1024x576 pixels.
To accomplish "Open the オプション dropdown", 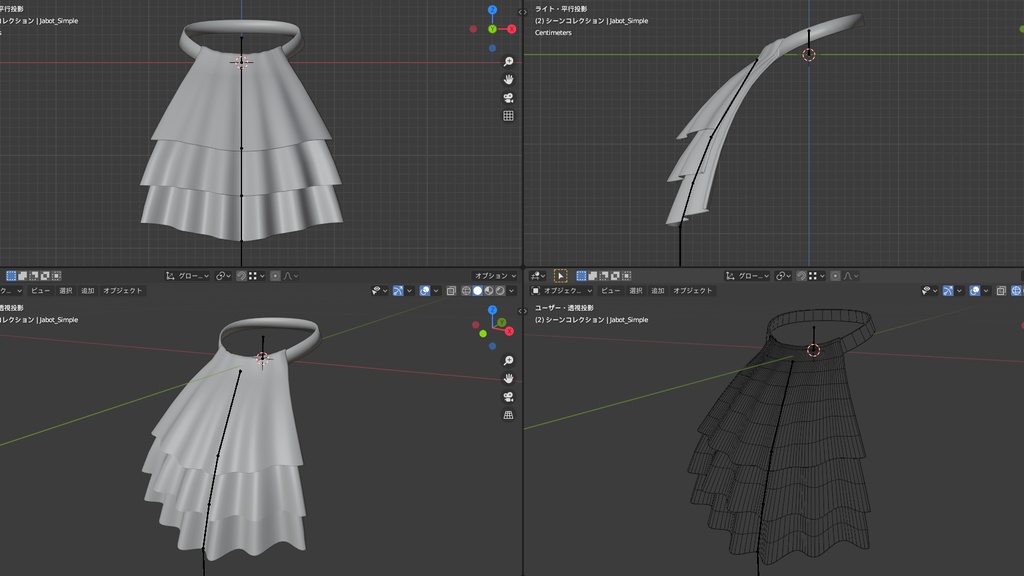I will point(496,276).
